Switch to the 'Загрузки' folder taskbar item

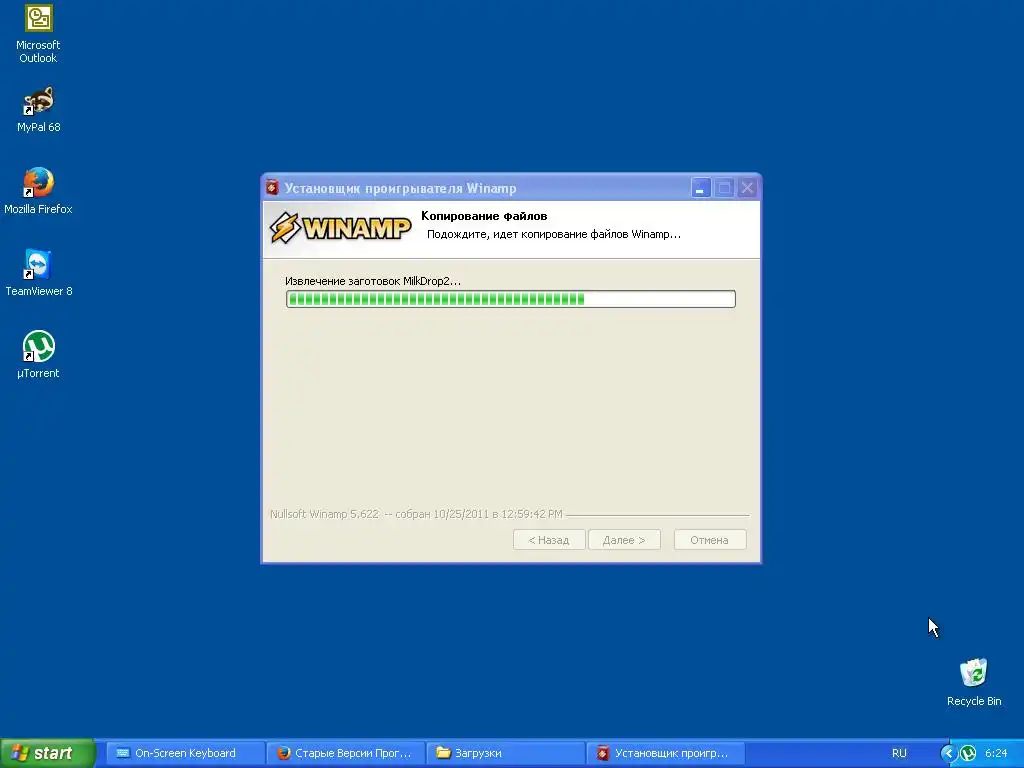point(505,753)
